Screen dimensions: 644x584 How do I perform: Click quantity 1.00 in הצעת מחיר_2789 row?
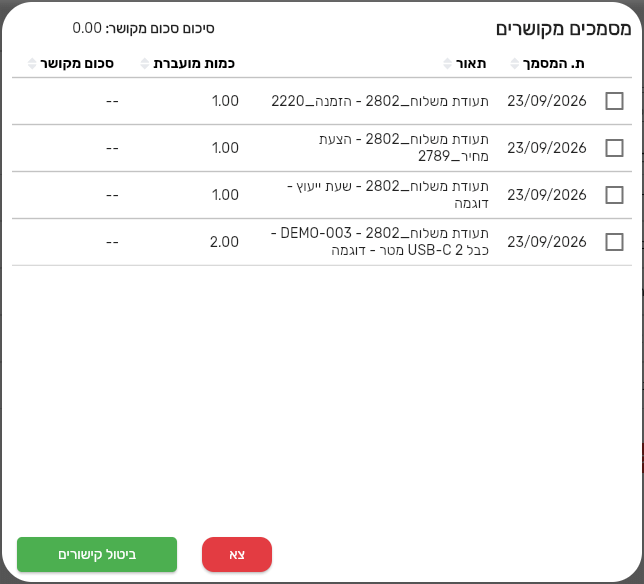(x=225, y=148)
